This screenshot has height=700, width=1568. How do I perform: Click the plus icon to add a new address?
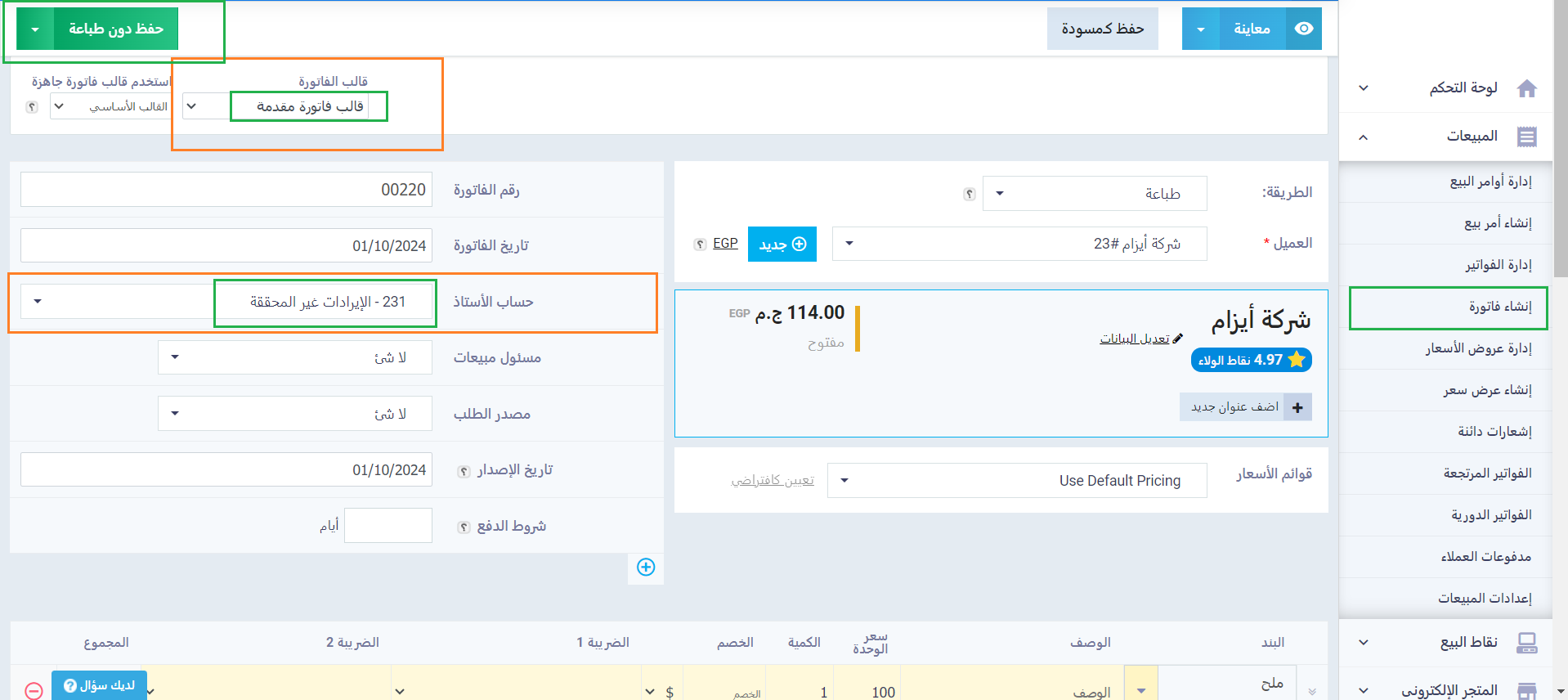pyautogui.click(x=1297, y=407)
